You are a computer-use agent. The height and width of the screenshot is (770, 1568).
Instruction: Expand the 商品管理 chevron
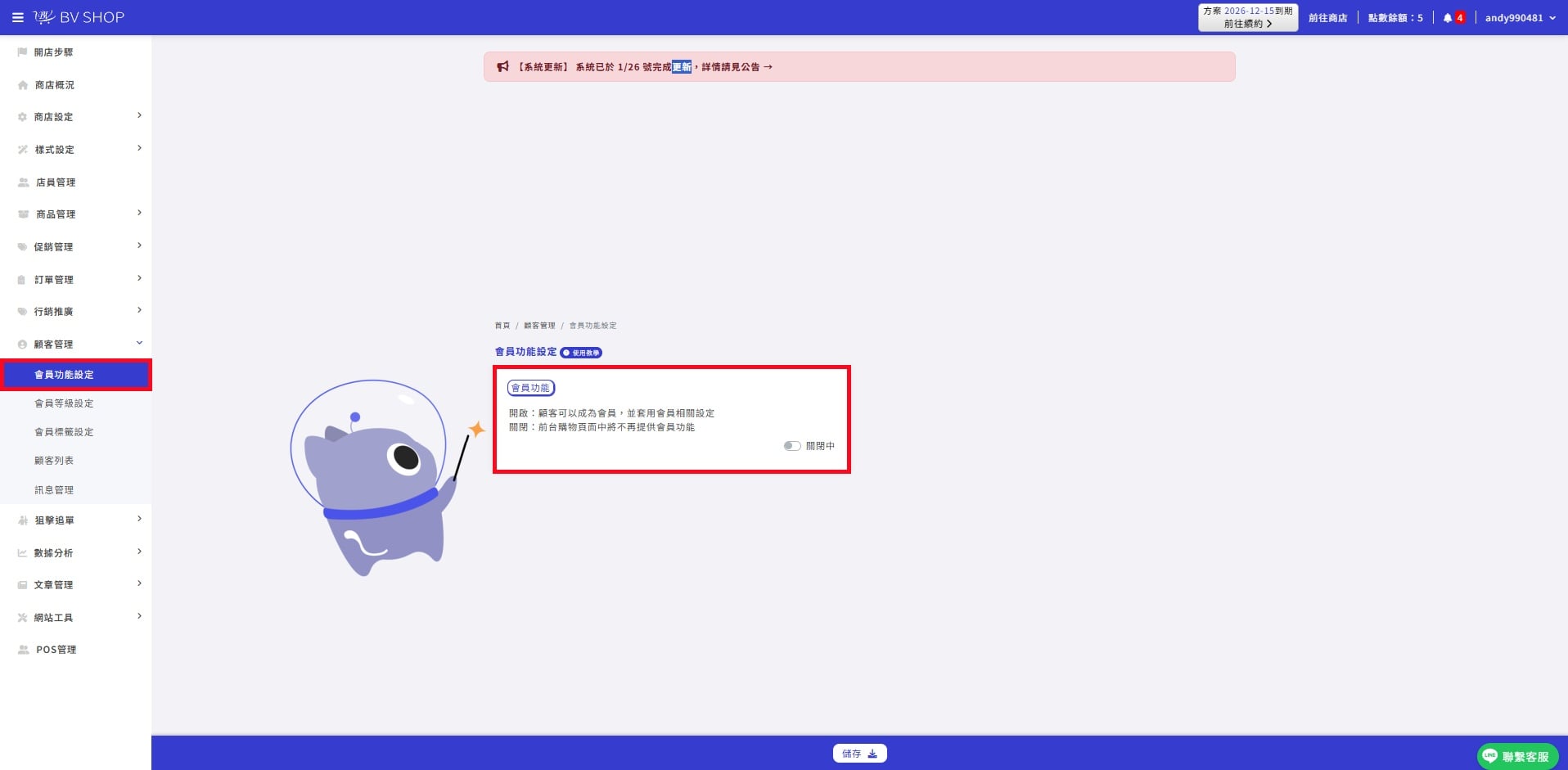tap(139, 213)
